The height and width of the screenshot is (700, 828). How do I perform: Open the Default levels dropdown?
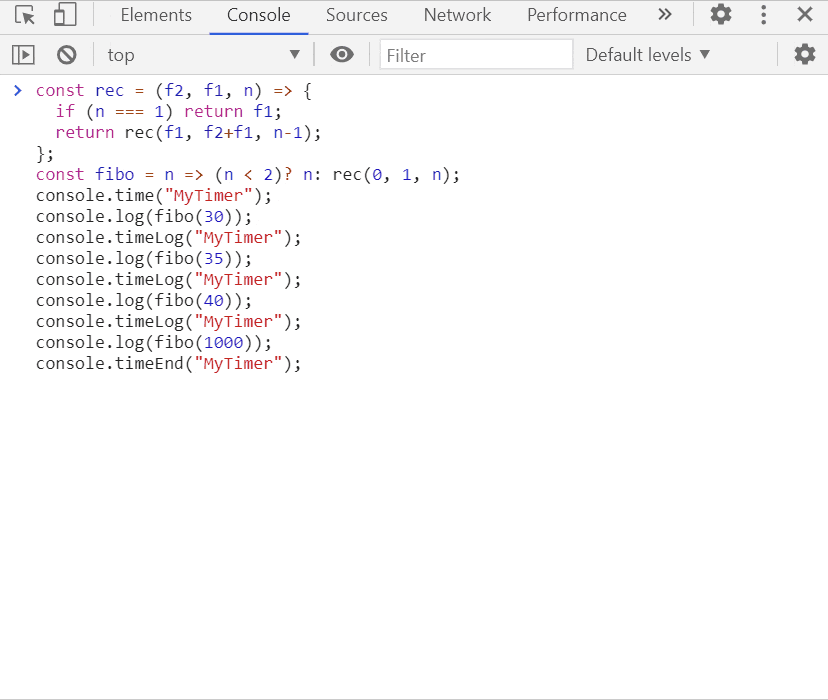click(x=648, y=55)
